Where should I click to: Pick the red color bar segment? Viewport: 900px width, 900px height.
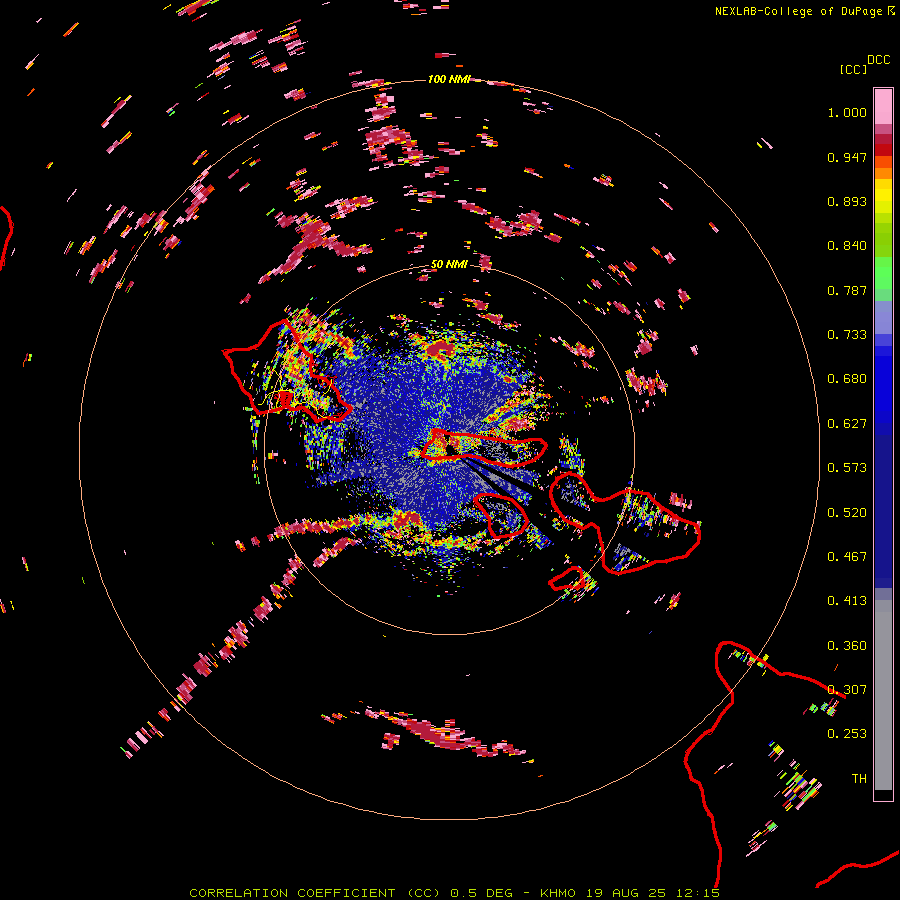(883, 149)
